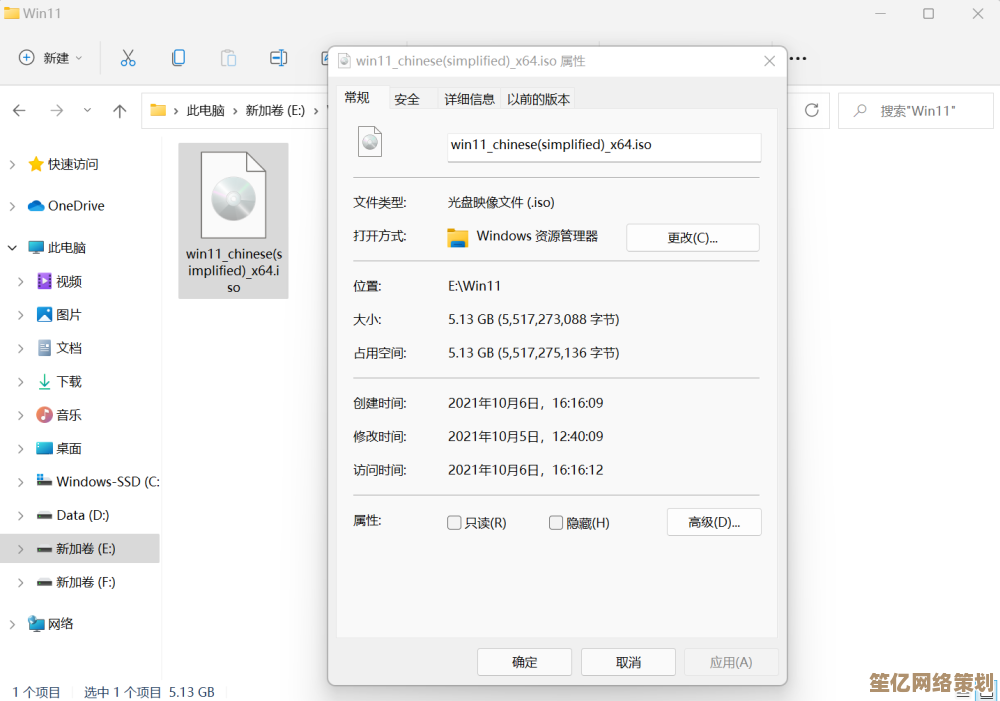Click the 更改(C)... button
This screenshot has width=1000, height=701.
pyautogui.click(x=693, y=237)
